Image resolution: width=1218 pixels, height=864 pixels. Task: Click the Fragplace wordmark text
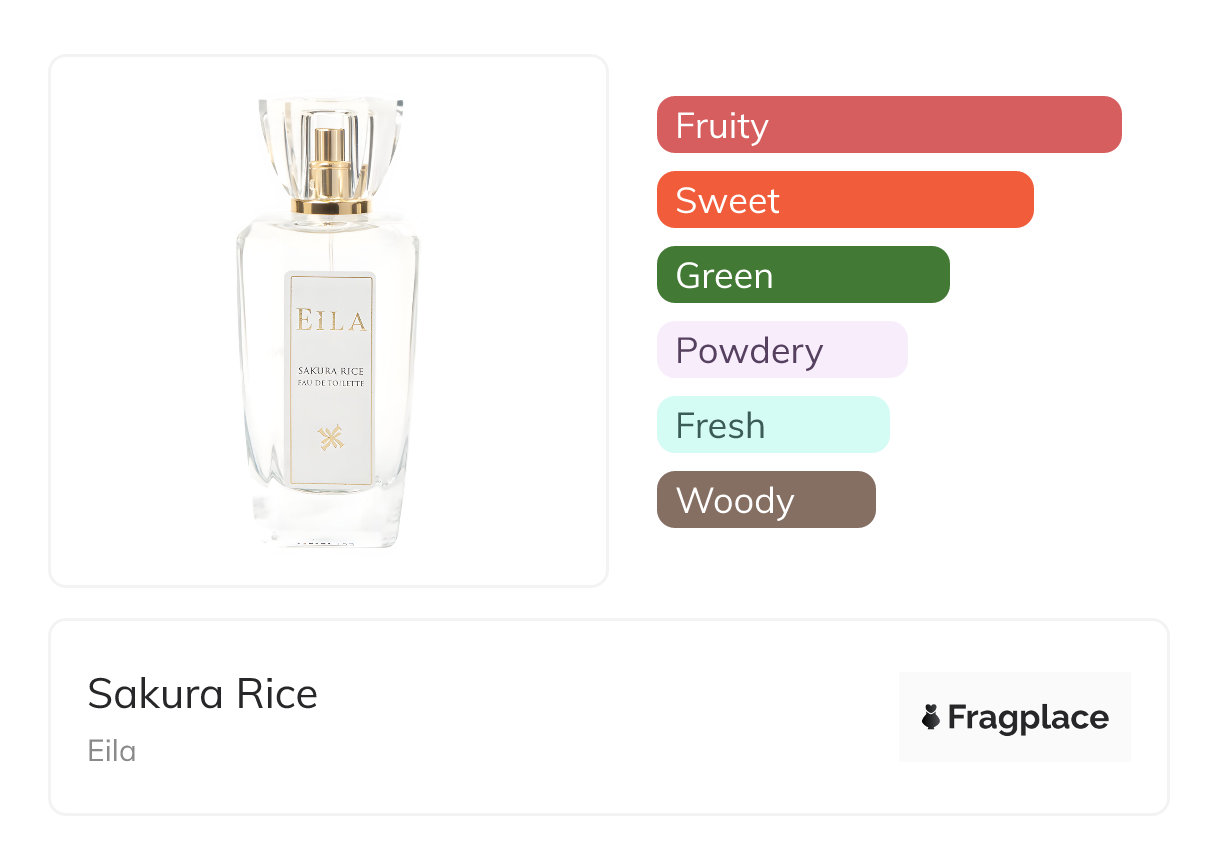[1028, 718]
